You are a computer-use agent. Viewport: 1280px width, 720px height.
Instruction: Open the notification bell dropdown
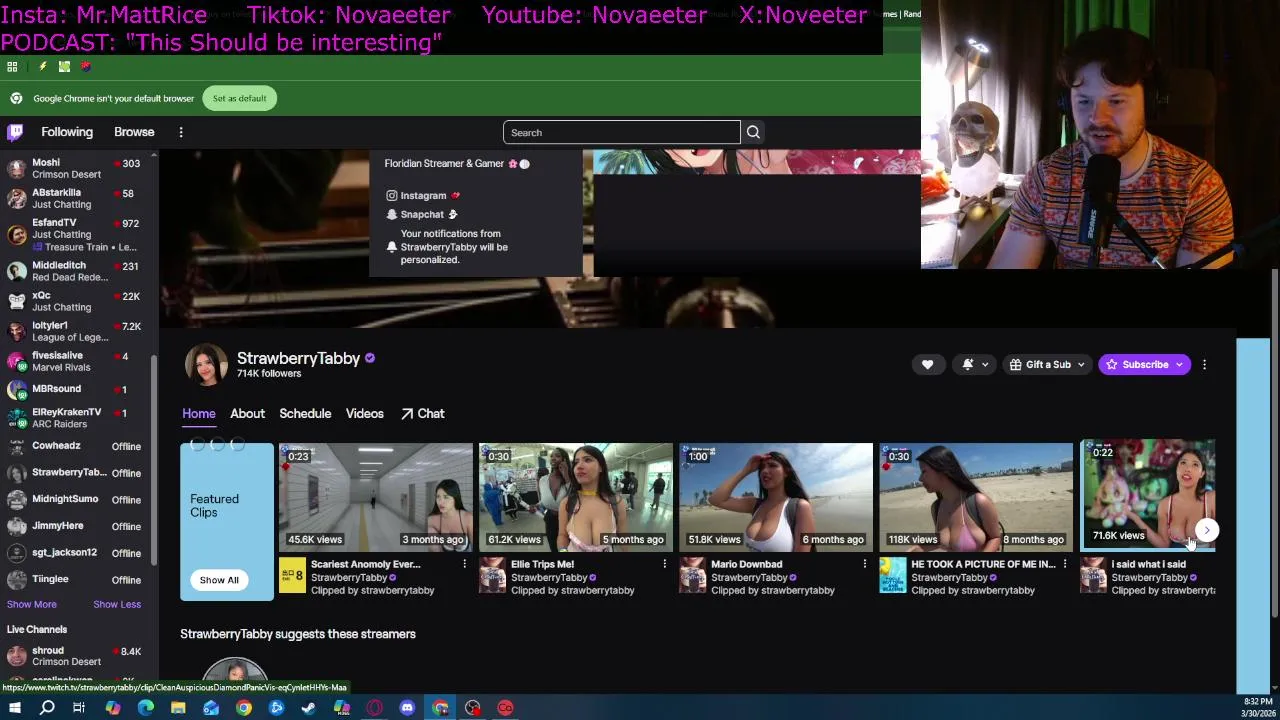(x=974, y=365)
